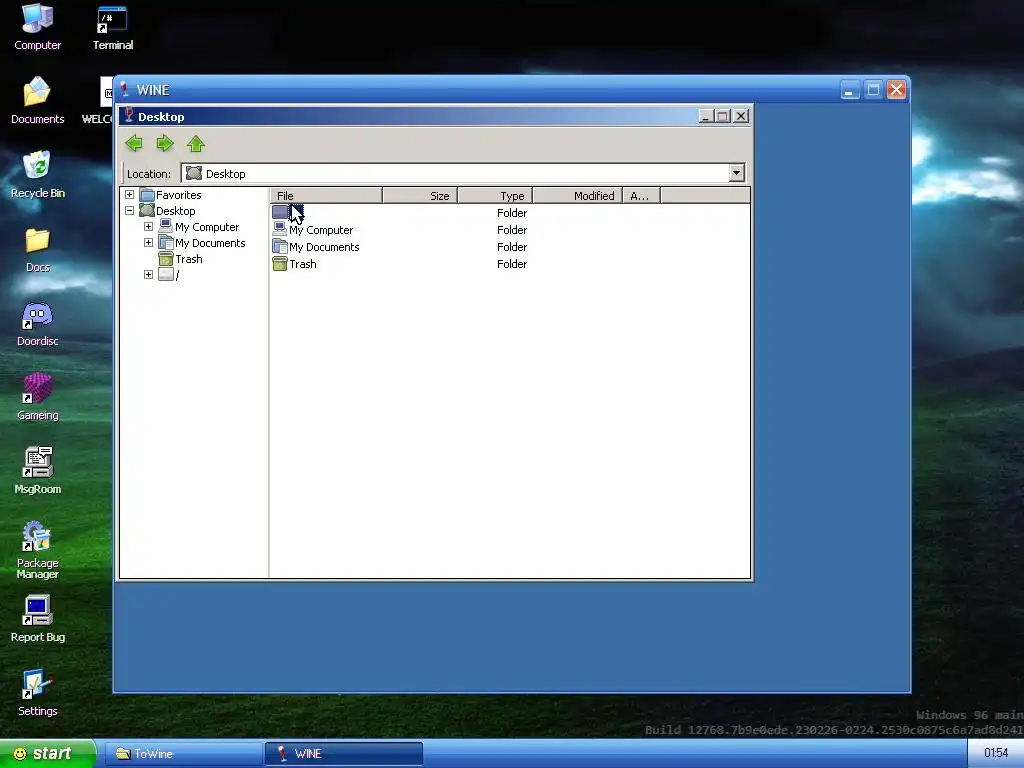Select Favorites in the folder tree
The width and height of the screenshot is (1024, 768).
pyautogui.click(x=178, y=195)
